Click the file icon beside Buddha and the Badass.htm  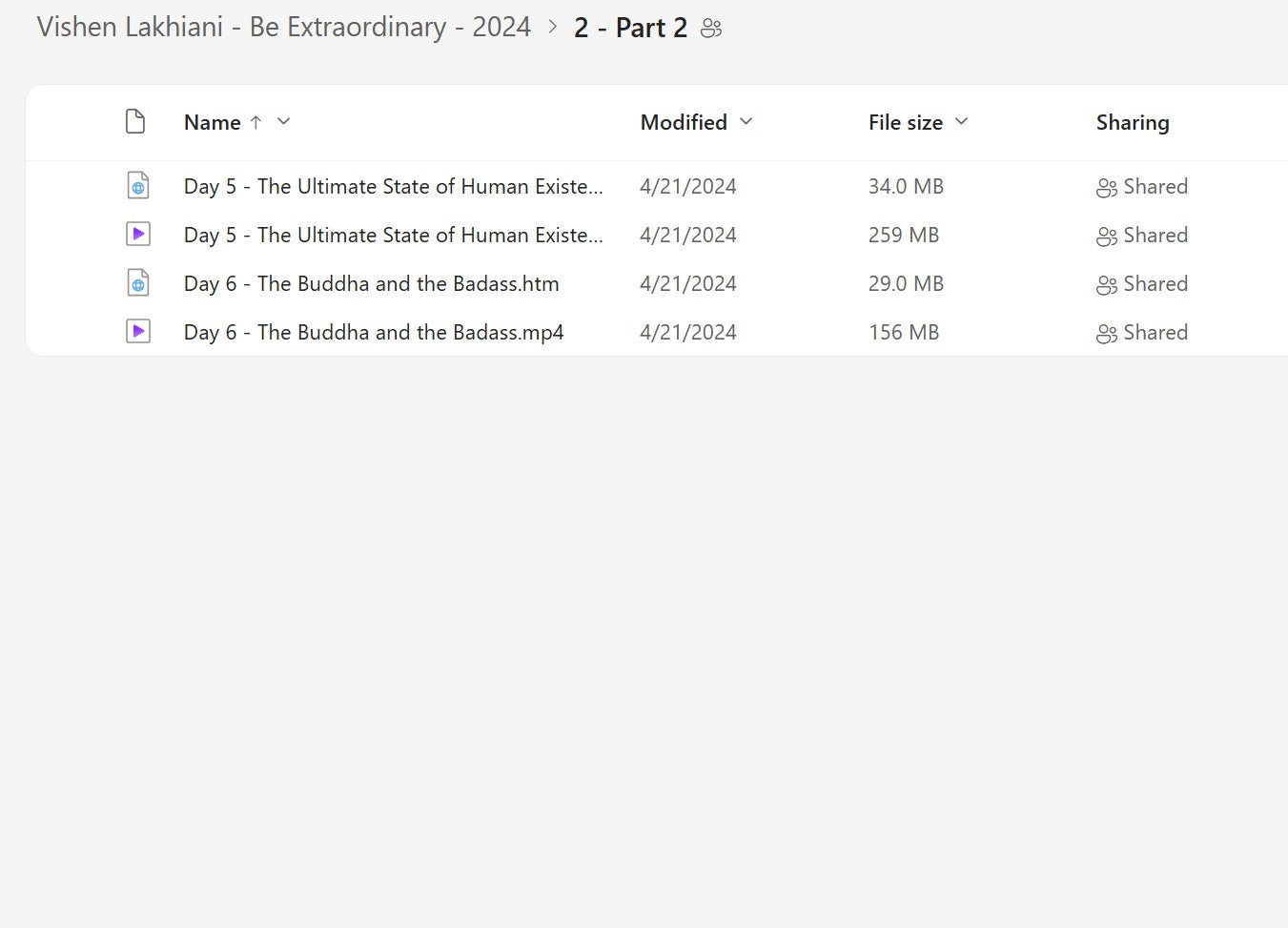coord(138,283)
